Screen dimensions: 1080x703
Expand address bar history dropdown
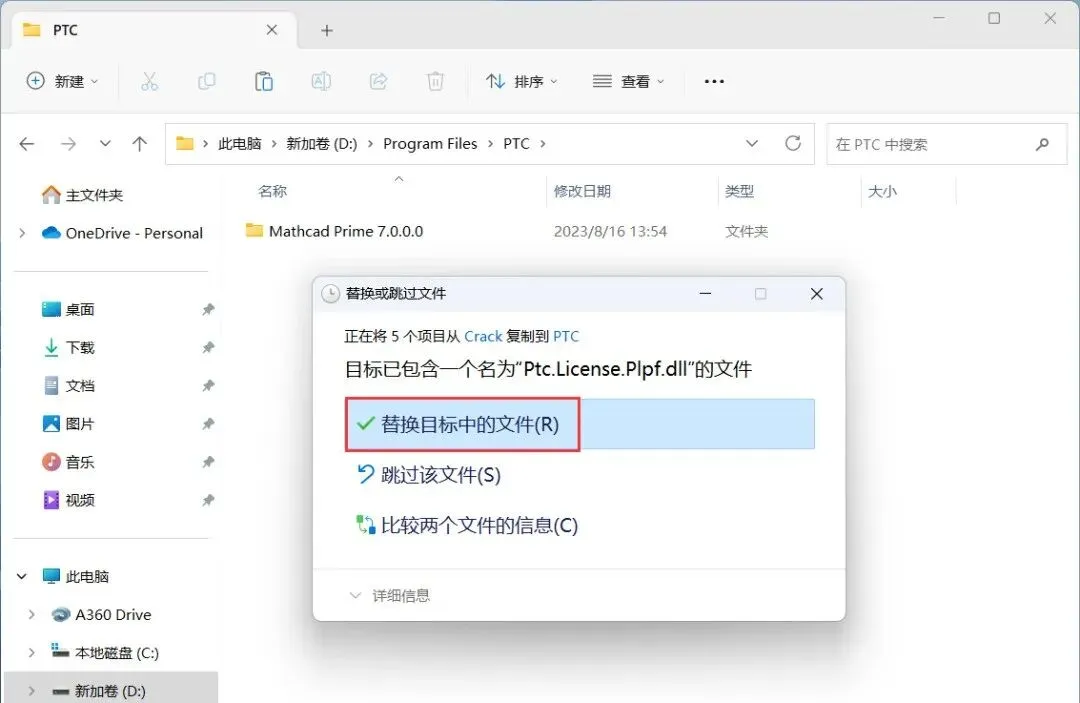pos(752,144)
